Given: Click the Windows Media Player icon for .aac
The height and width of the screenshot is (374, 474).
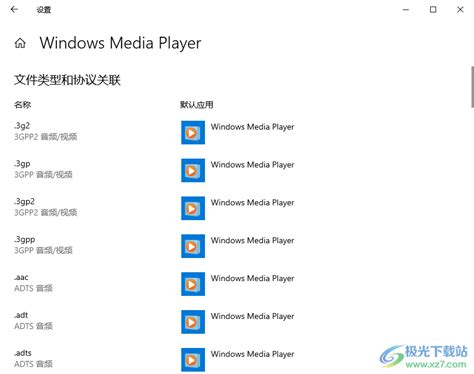Looking at the screenshot, I should tap(193, 284).
